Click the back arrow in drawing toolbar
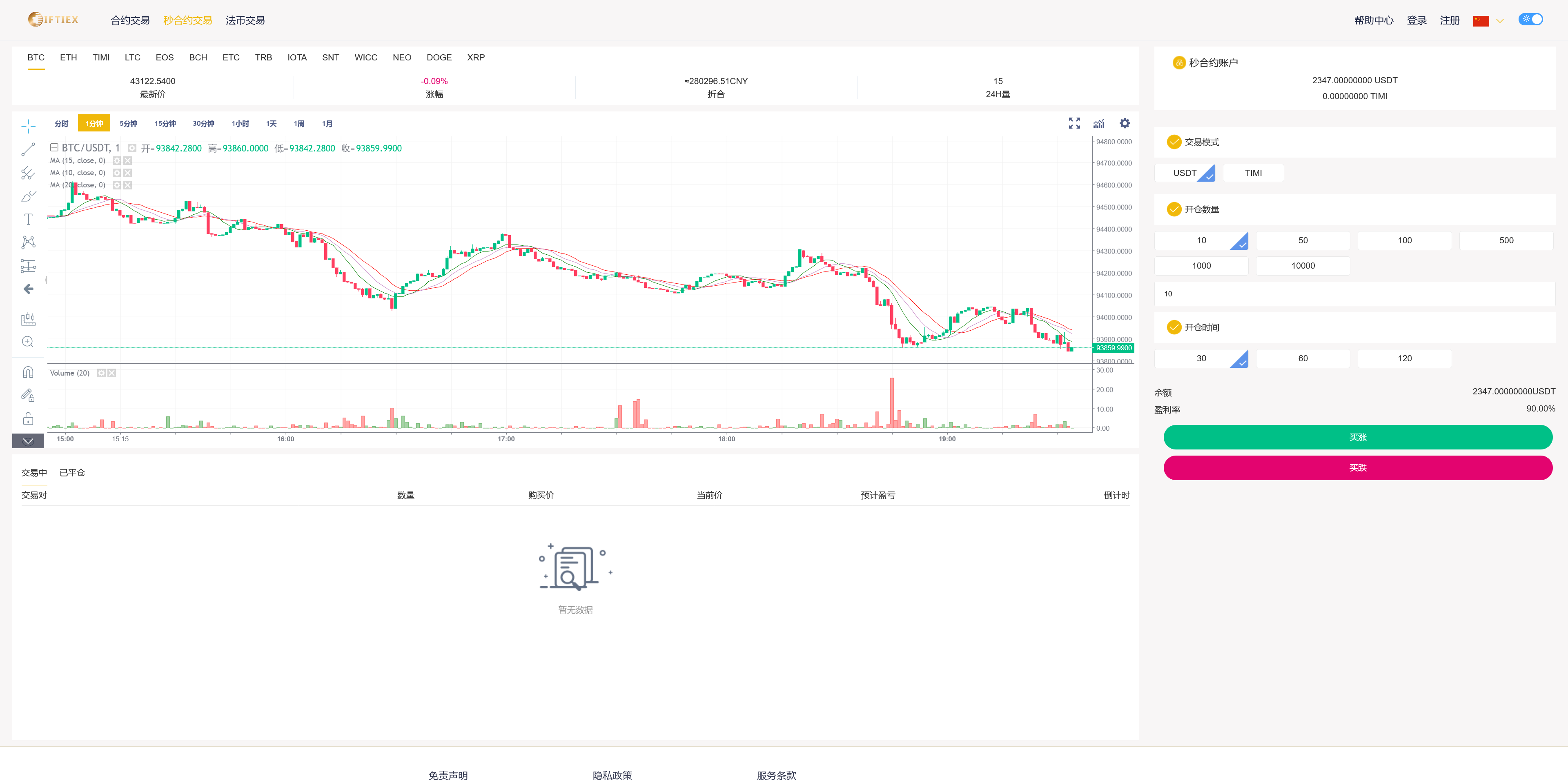 coord(28,289)
